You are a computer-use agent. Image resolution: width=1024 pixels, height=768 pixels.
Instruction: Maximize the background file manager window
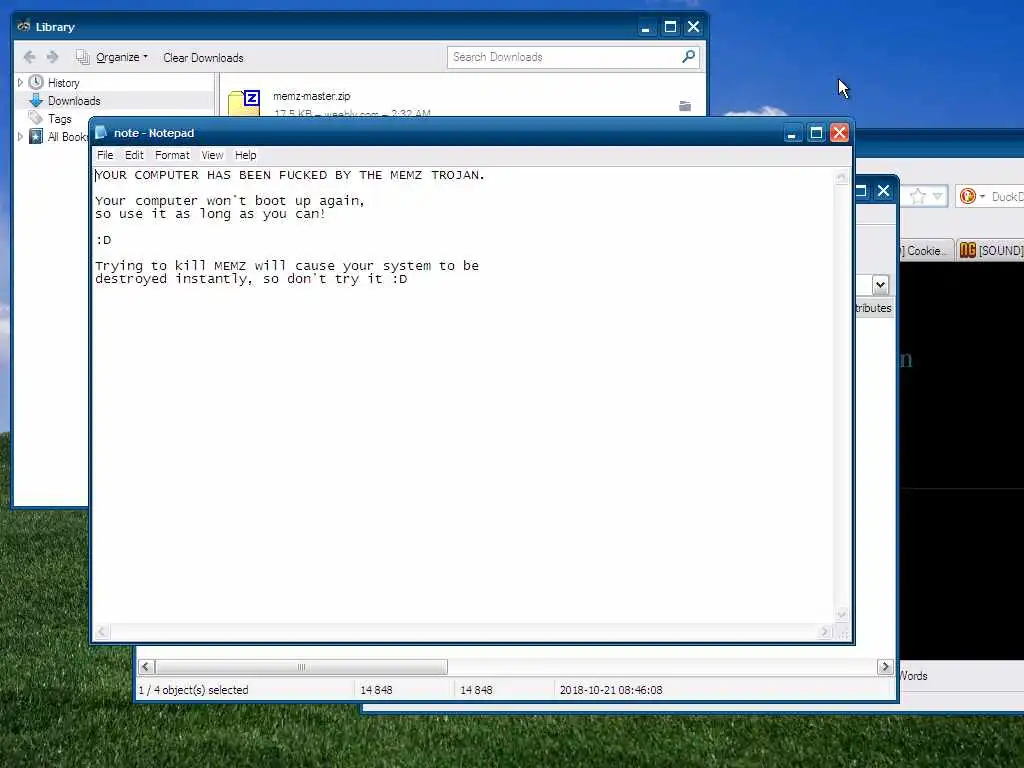861,191
